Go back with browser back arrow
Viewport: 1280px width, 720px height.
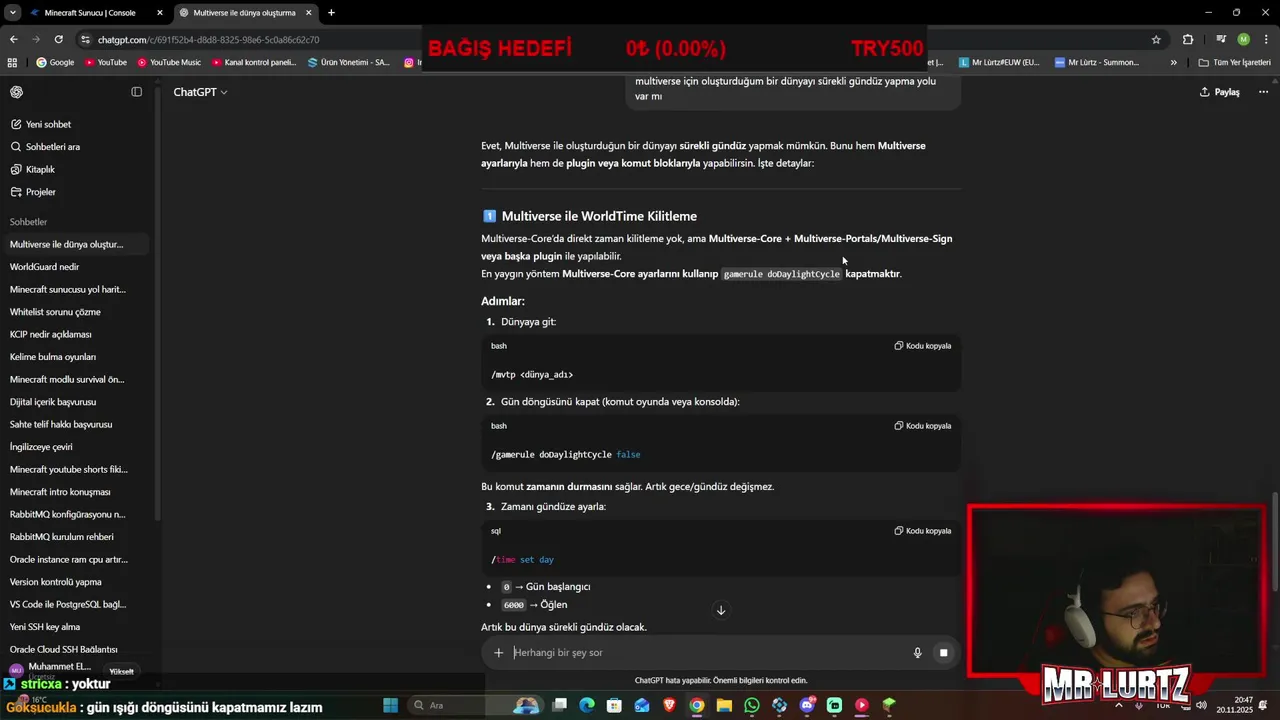coord(13,39)
